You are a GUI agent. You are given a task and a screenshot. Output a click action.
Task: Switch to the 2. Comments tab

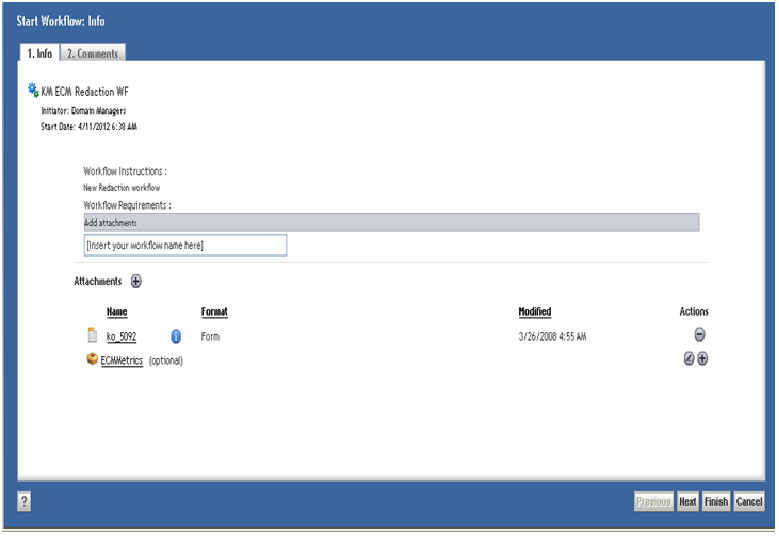coord(93,53)
